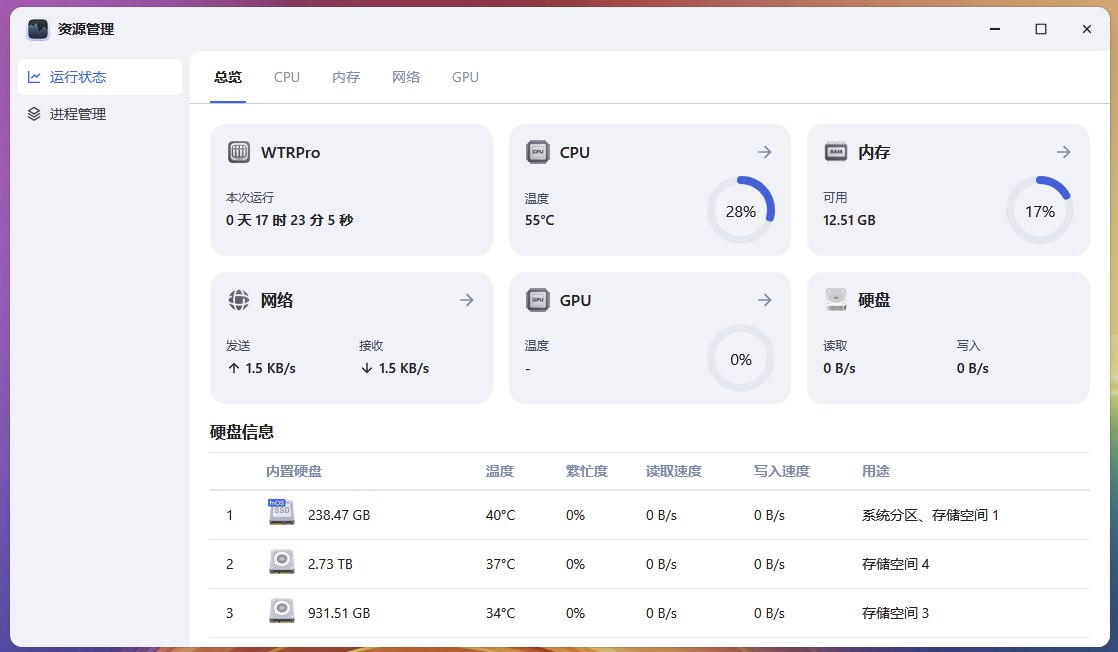Click the RAM memory icon on 内存 card
1118x652 pixels.
(x=836, y=152)
